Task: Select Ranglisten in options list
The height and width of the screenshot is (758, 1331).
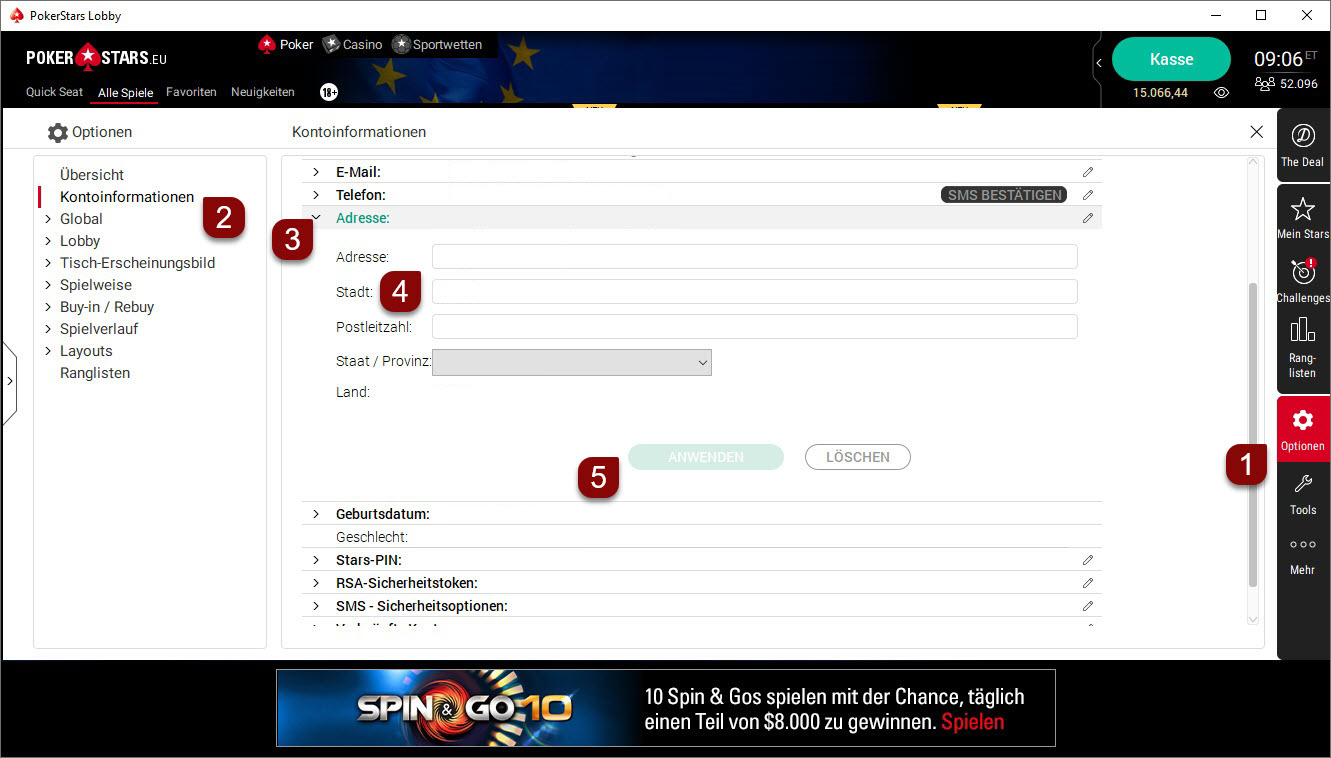Action: 95,373
